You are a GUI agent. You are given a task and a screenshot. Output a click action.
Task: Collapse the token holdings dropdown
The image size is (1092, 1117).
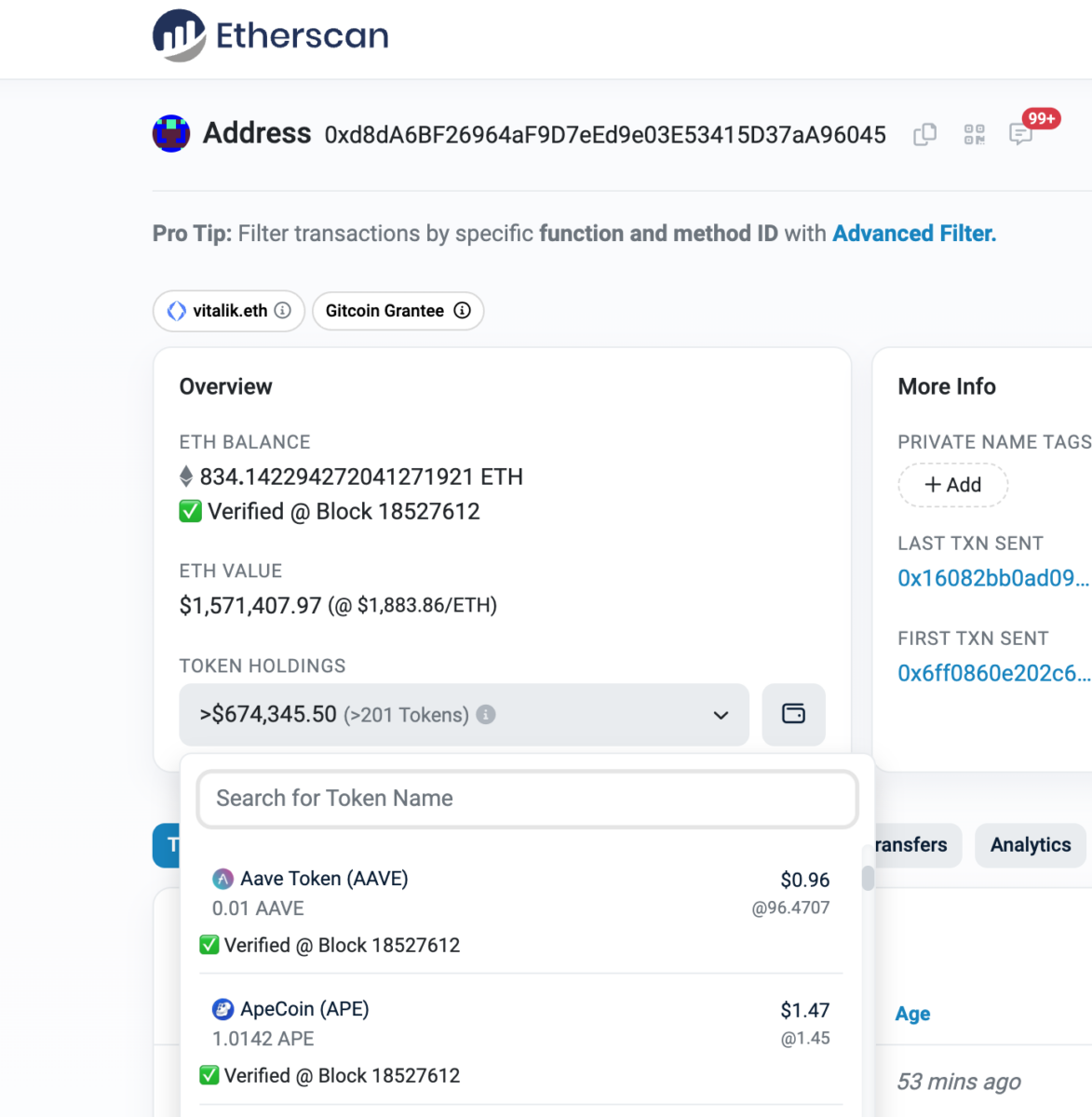click(720, 715)
